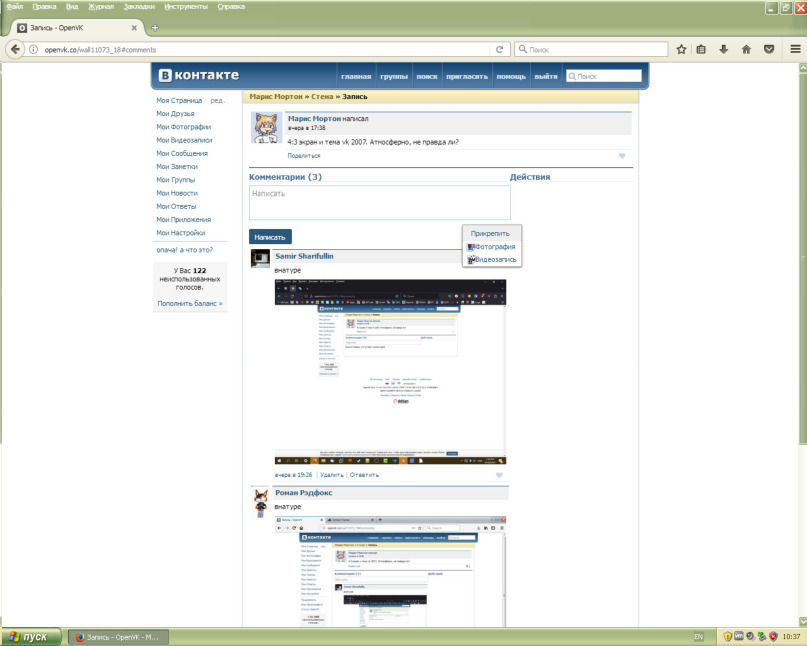
Task: Click 'Удалить' under Samir's comment
Action: click(x=331, y=475)
